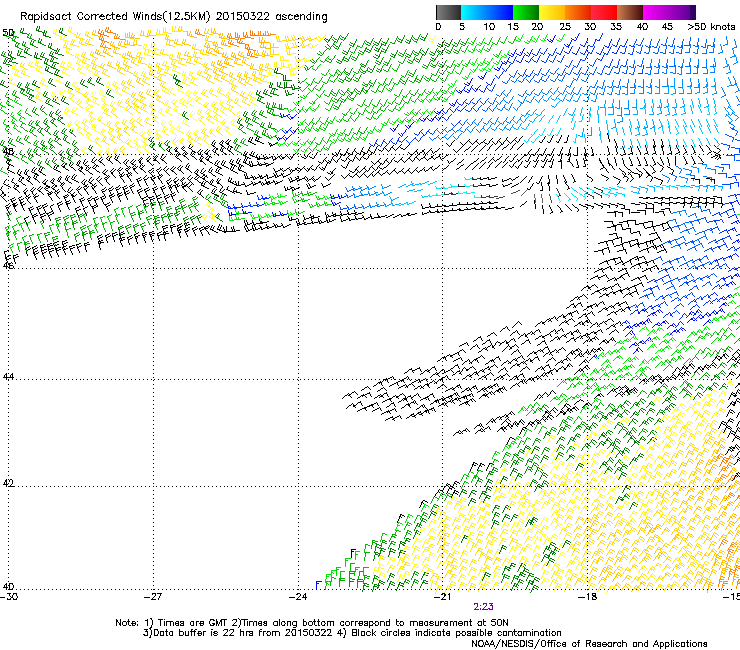Click the brown 35-40 knots legend swatch
Viewport: 740px width, 650px height.
coord(630,12)
